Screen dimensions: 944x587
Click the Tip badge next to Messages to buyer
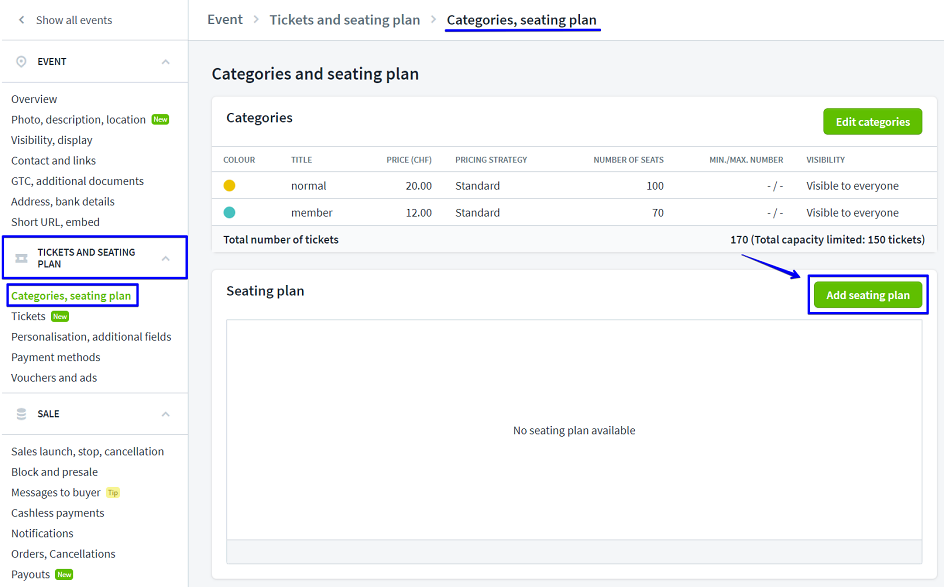pos(113,493)
